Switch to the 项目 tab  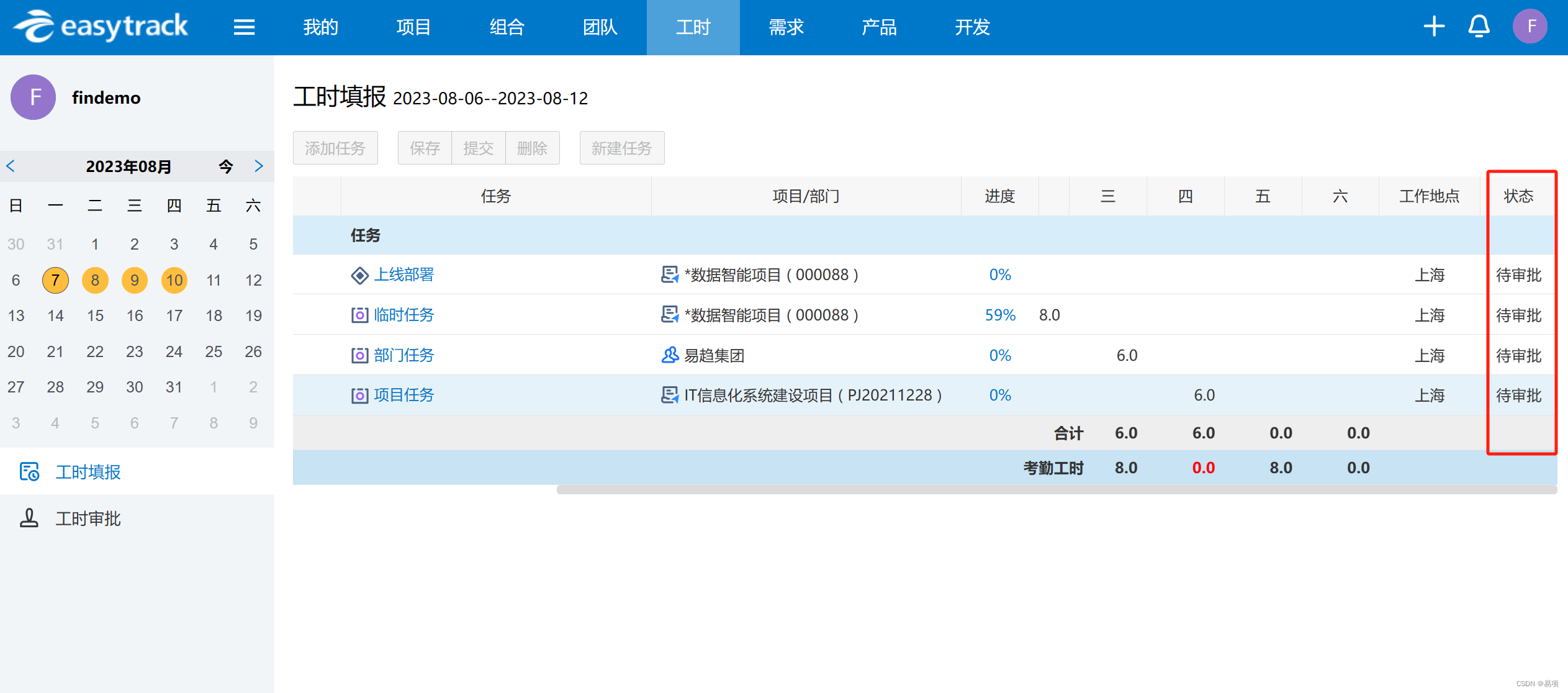point(413,27)
